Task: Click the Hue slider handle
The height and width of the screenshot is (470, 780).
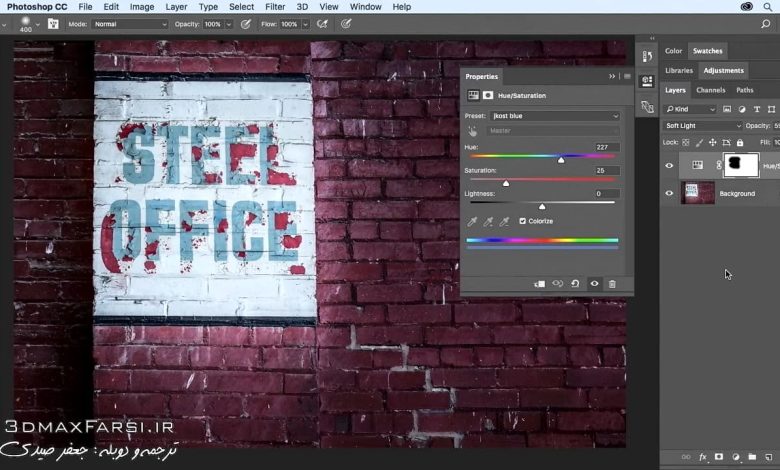Action: (561, 160)
